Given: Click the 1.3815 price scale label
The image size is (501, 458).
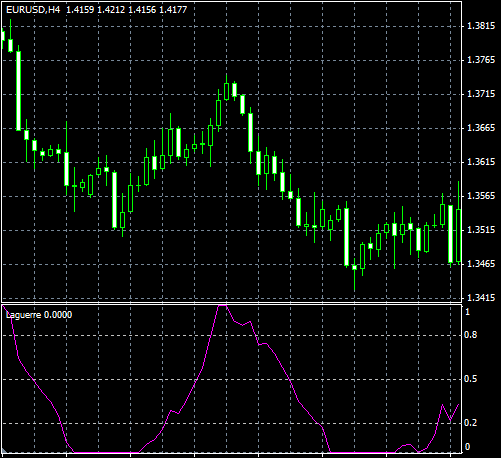Looking at the screenshot, I should point(481,26).
